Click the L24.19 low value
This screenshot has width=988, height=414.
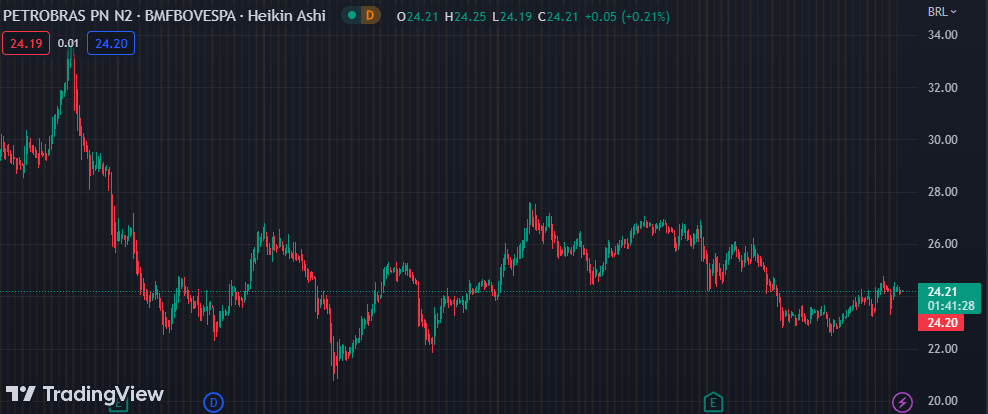[512, 16]
